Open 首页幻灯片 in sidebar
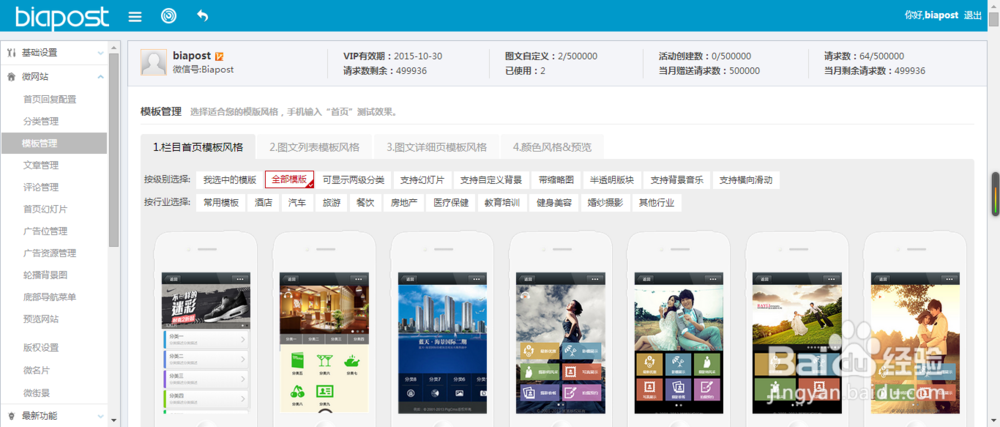The image size is (1000, 427). coord(45,209)
